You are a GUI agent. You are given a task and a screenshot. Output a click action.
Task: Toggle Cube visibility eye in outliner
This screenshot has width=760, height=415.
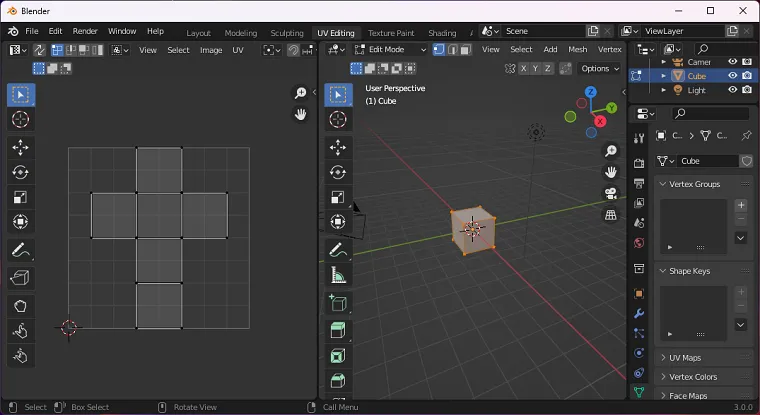coord(732,76)
